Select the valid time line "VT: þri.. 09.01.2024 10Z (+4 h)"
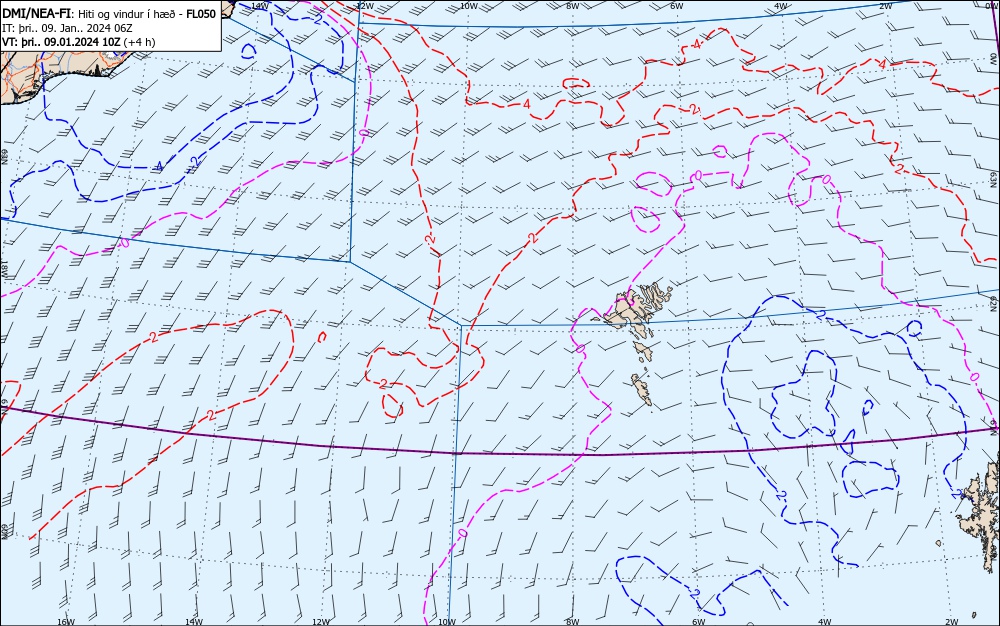The height and width of the screenshot is (626, 1000). pos(78,42)
